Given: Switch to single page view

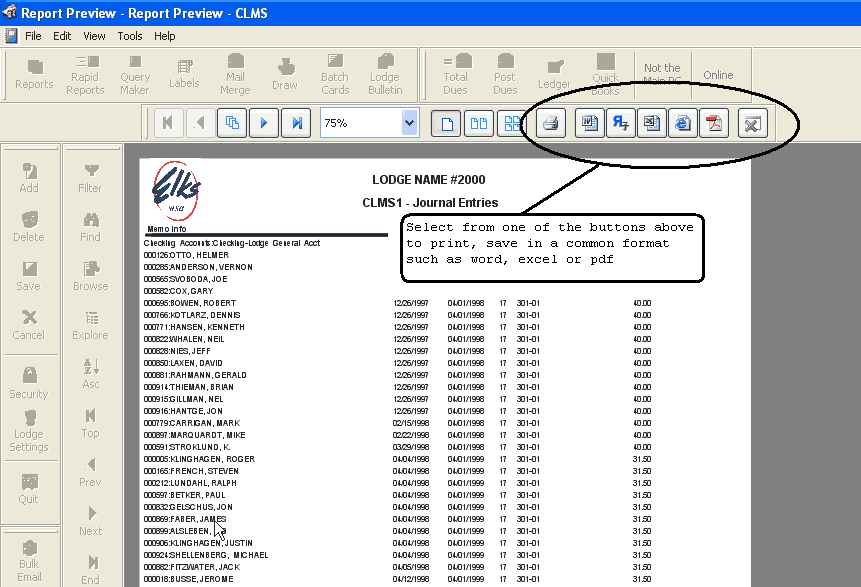Looking at the screenshot, I should coord(446,123).
